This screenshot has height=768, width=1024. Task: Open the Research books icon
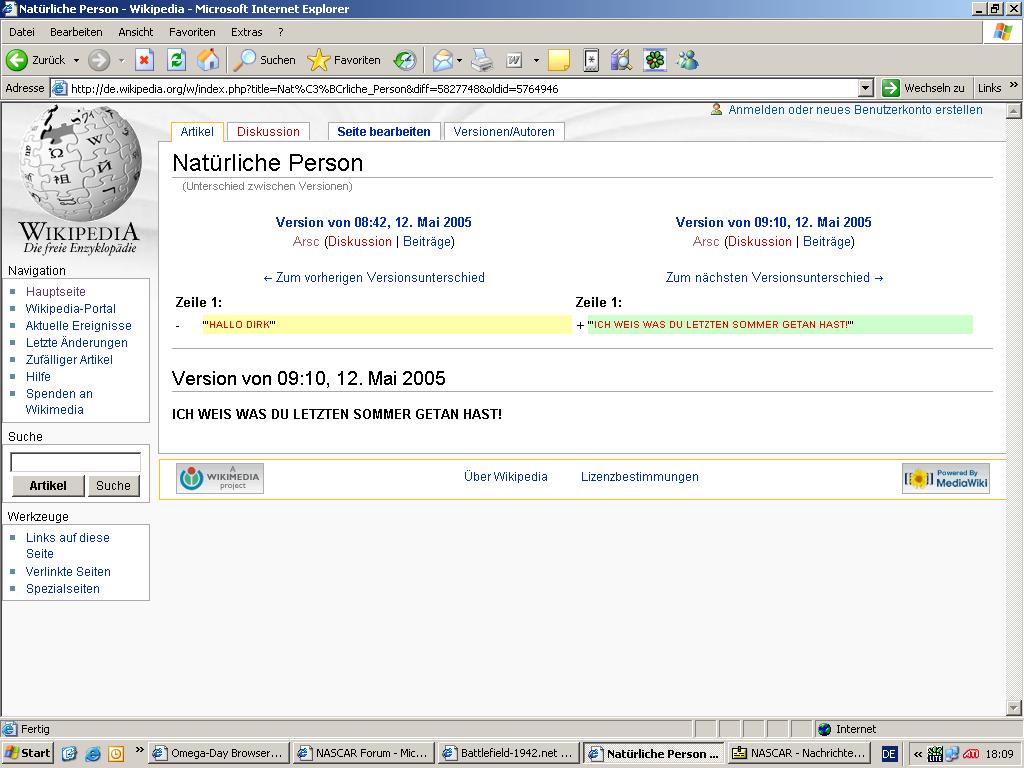coord(621,60)
